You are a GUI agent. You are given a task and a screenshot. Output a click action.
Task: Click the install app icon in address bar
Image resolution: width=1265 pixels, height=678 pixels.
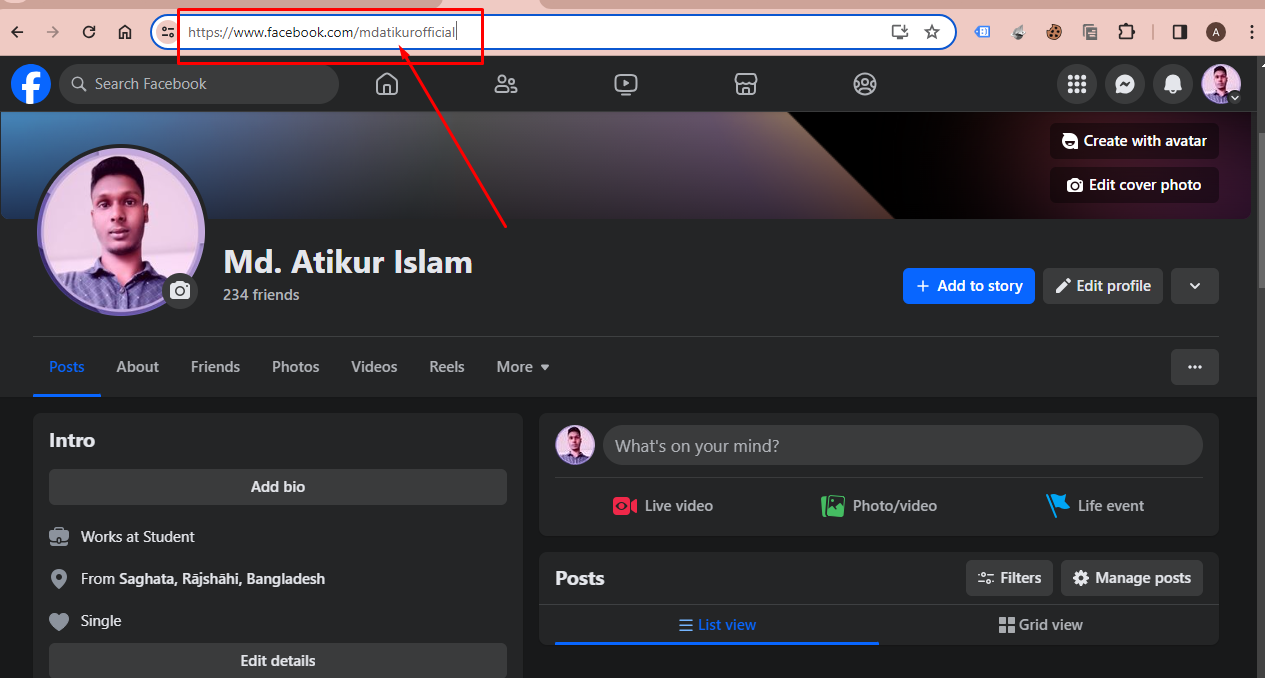[x=900, y=32]
